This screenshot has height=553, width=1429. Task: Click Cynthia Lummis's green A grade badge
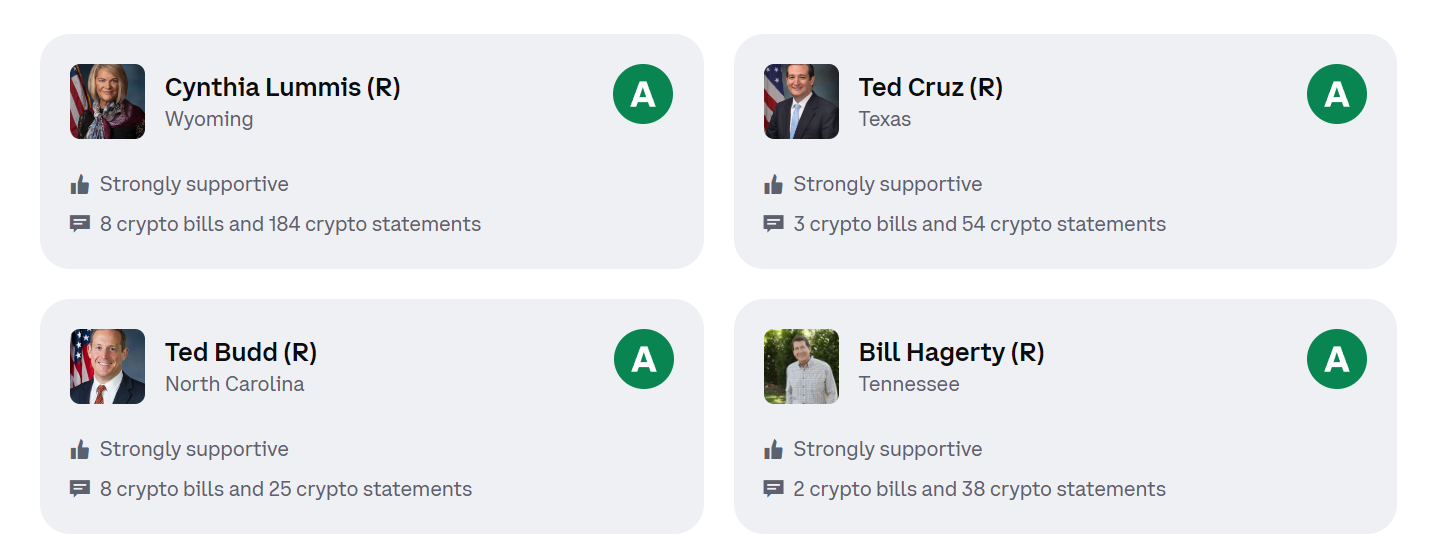tap(643, 94)
